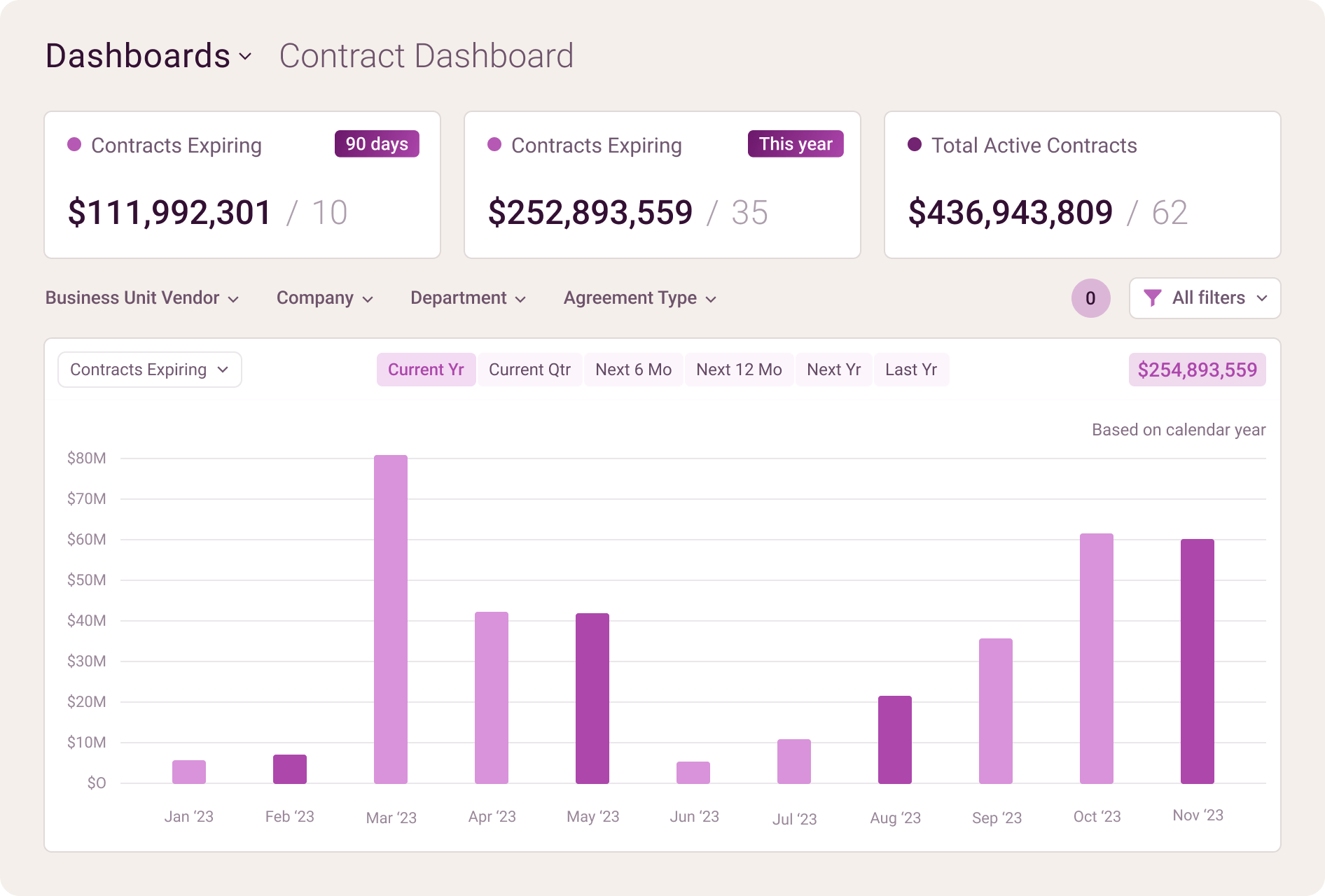
Task: Click the Feb '23 bar
Action: pos(290,769)
